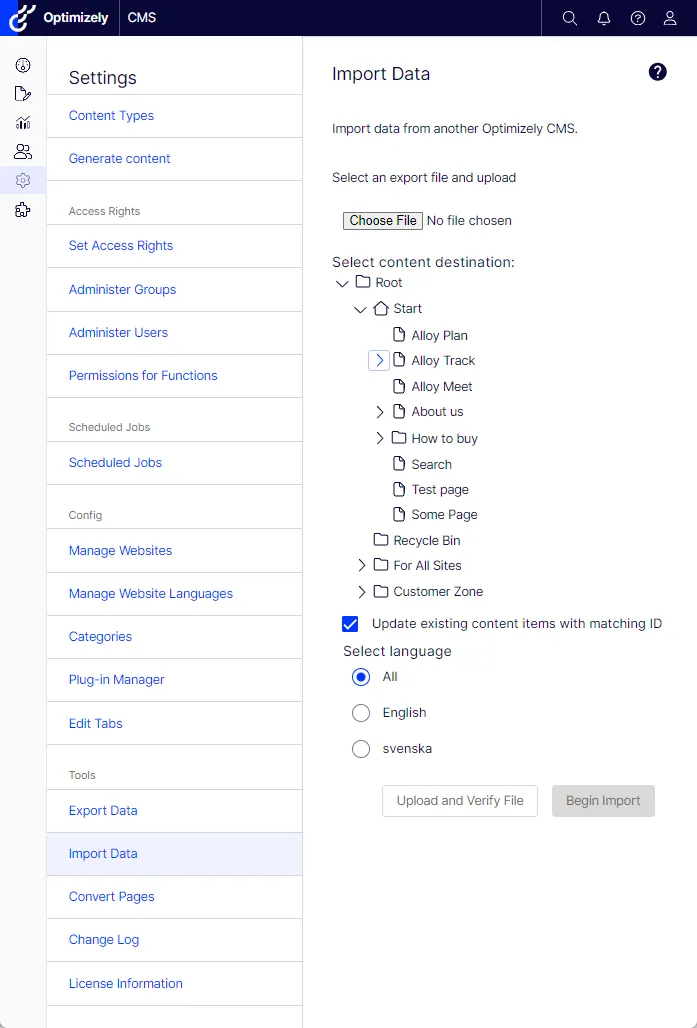697x1028 pixels.
Task: Open Set Access Rights
Action: coord(174,246)
